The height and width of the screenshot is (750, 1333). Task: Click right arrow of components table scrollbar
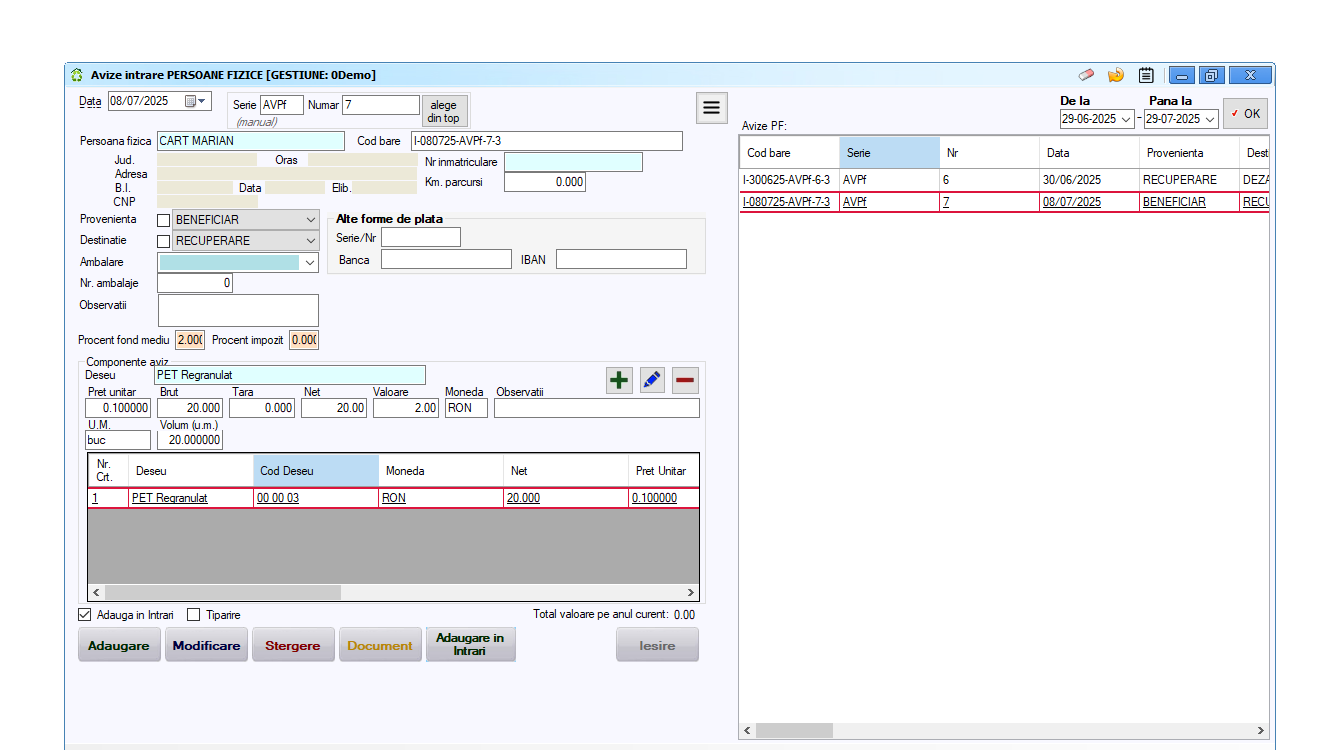690,593
